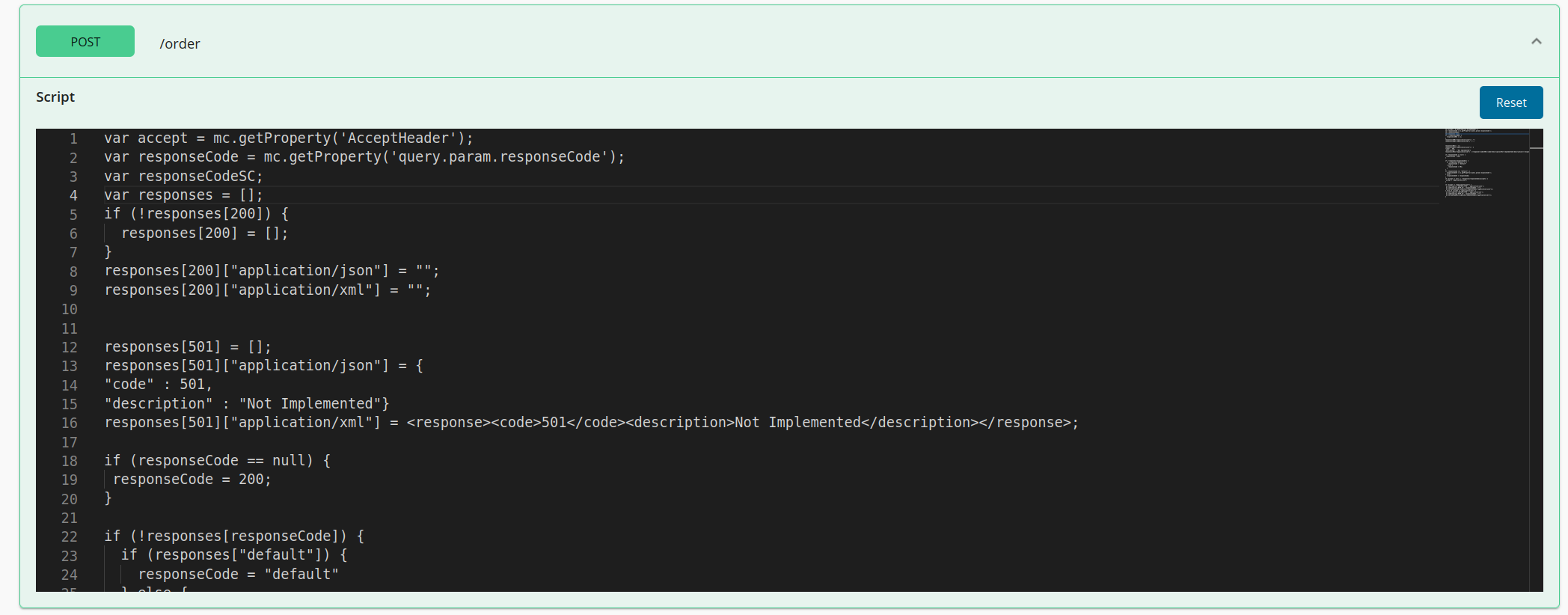This screenshot has width=1568, height=615.
Task: Click the green POST method badge
Action: pyautogui.click(x=85, y=41)
